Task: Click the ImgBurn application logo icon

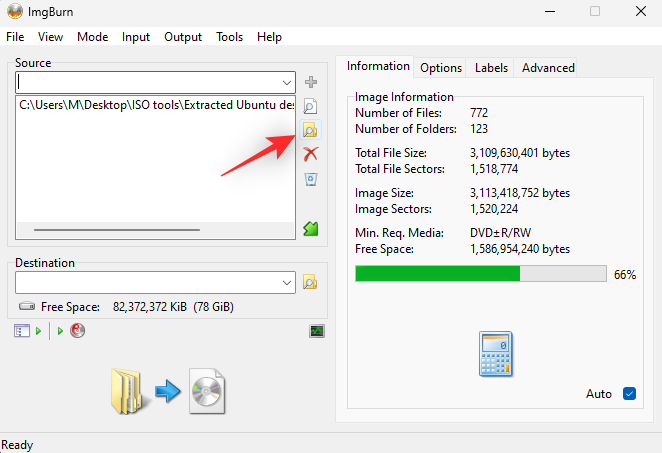Action: pyautogui.click(x=15, y=11)
